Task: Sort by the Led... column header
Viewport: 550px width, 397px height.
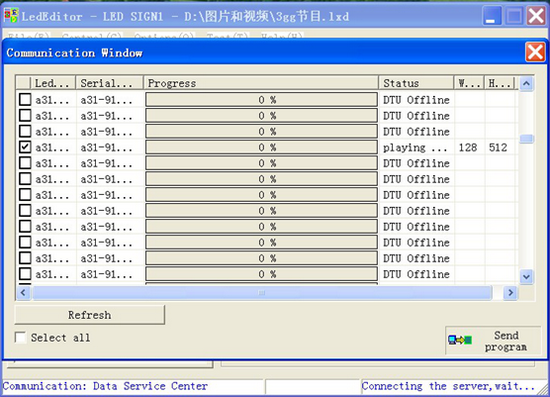Action: coord(53,83)
